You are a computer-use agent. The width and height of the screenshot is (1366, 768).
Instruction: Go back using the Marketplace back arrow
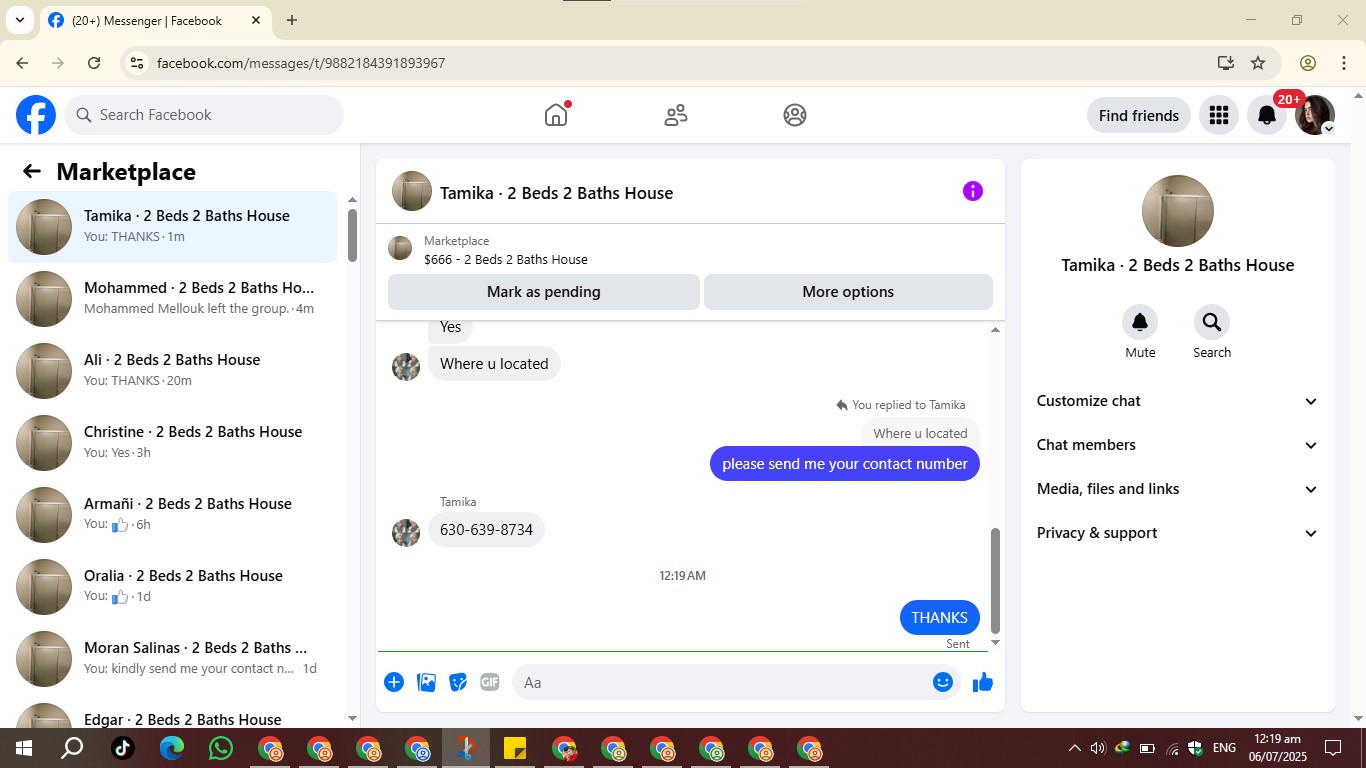tap(32, 171)
